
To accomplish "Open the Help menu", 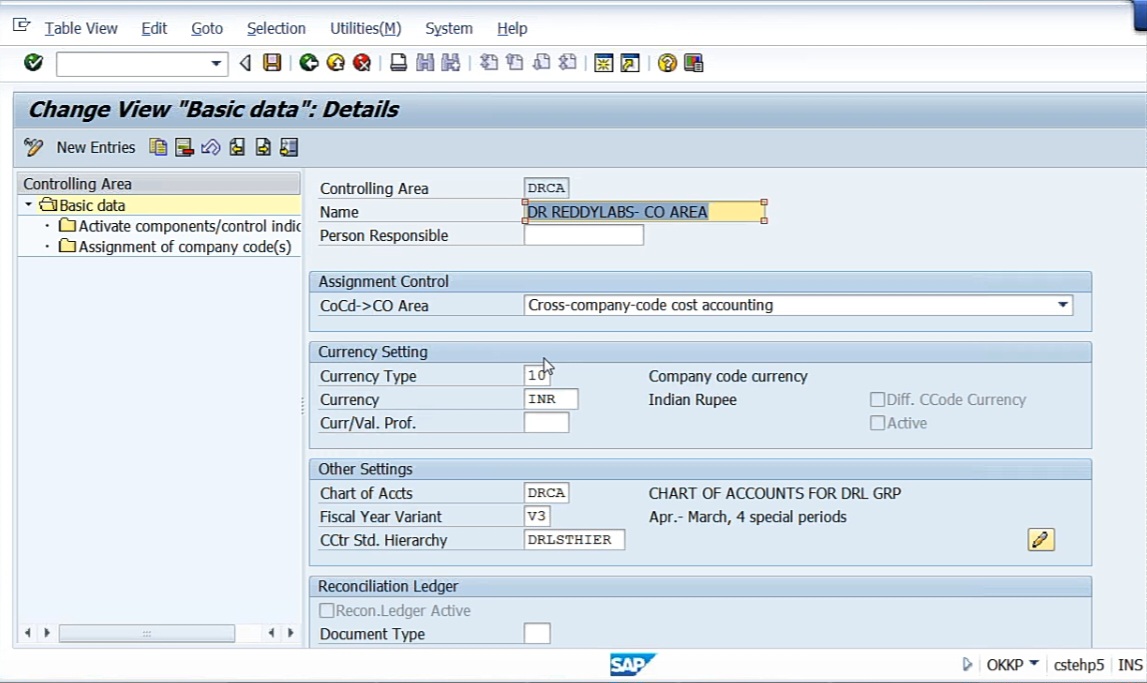I will click(x=512, y=29).
